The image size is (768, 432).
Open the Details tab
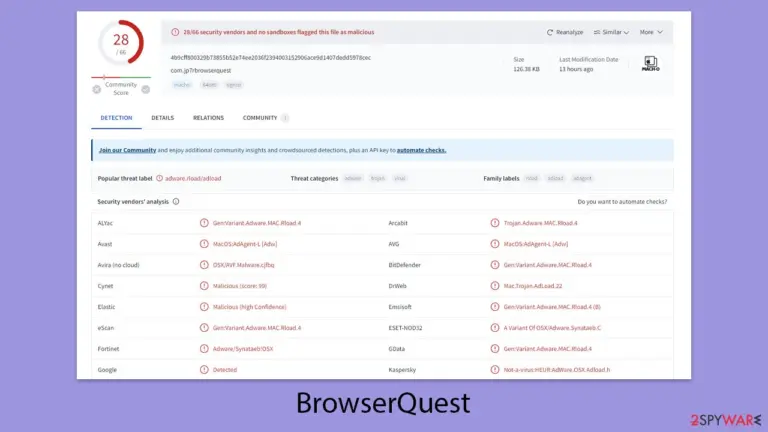[162, 118]
